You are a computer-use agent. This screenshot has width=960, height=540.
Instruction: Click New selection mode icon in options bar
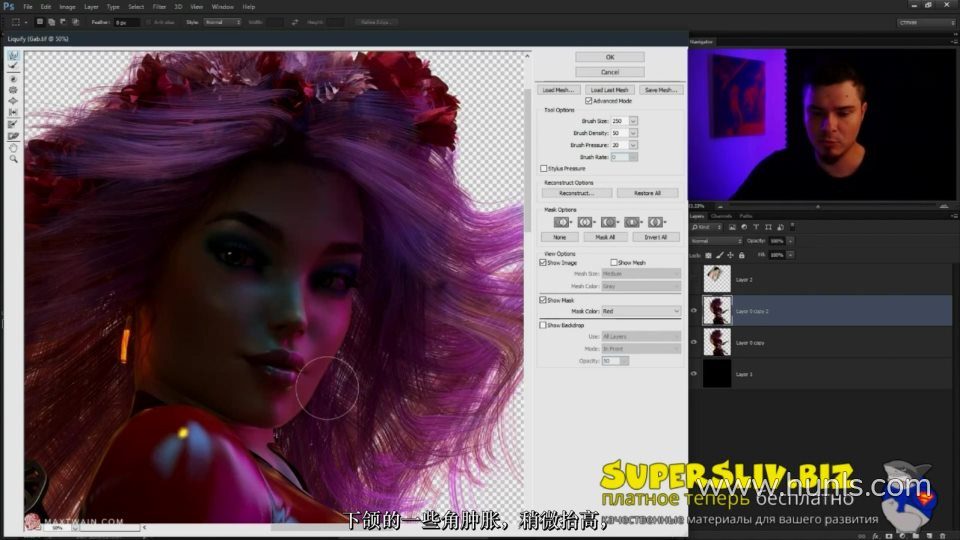pyautogui.click(x=40, y=22)
